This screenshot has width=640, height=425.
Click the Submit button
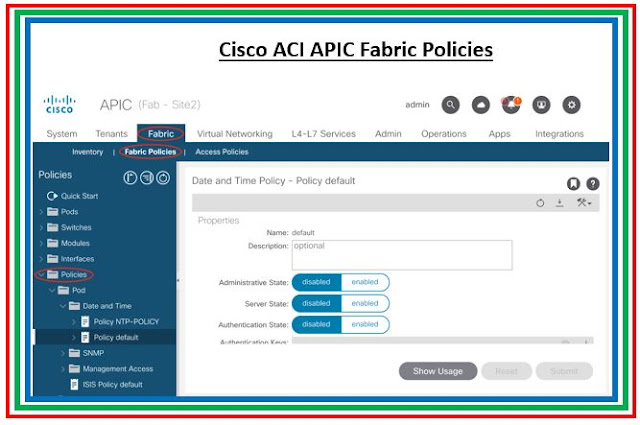pyautogui.click(x=564, y=371)
